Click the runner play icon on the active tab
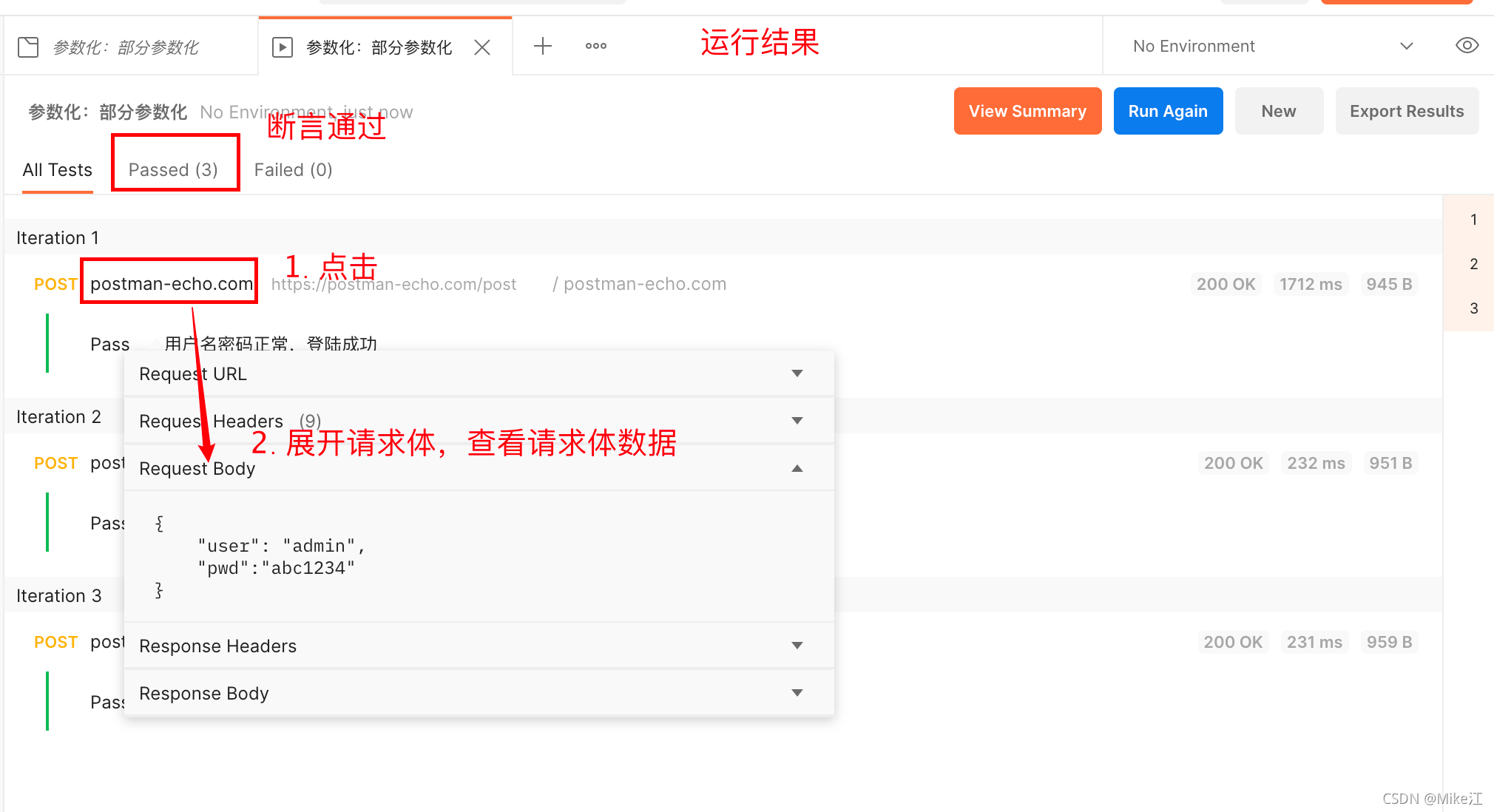This screenshot has width=1494, height=812. tap(283, 47)
